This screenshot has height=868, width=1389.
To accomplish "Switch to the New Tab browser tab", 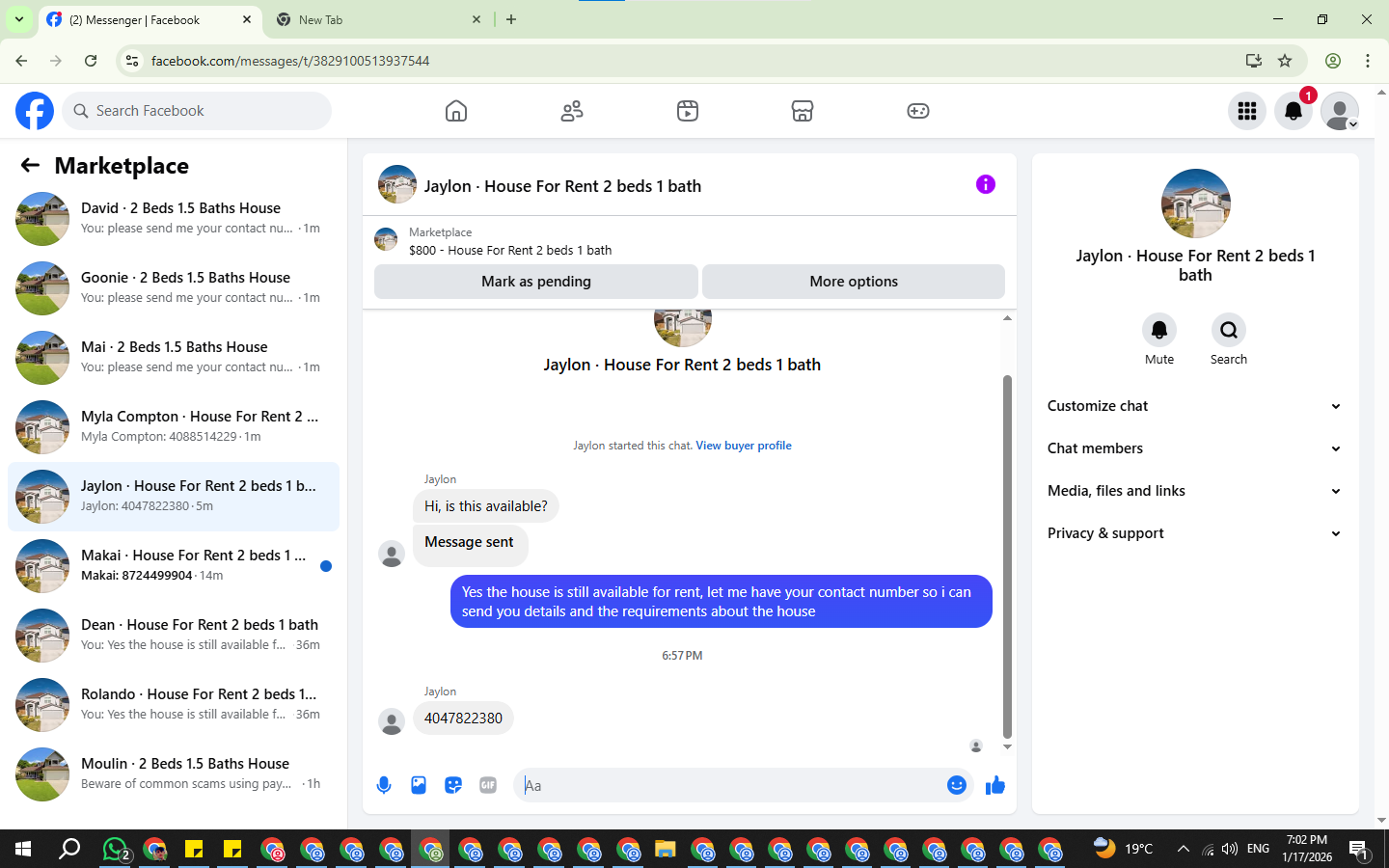I will (x=376, y=19).
